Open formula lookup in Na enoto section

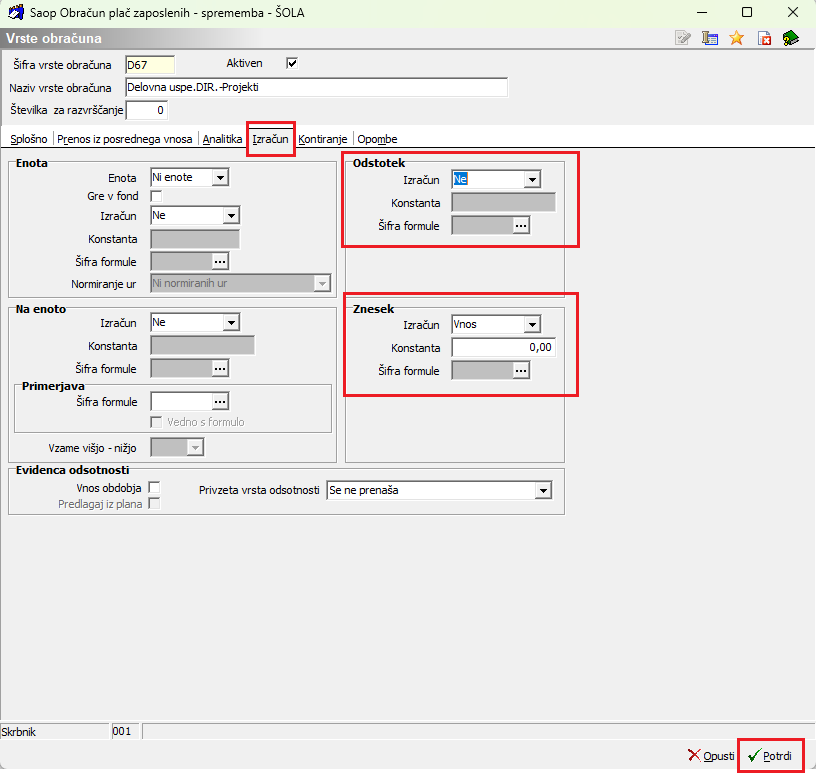click(220, 368)
